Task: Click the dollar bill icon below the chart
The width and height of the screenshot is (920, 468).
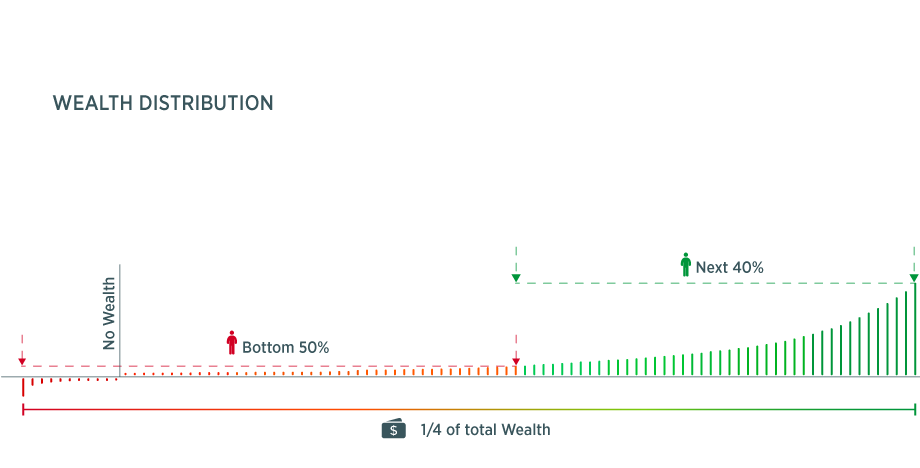Action: click(x=394, y=430)
